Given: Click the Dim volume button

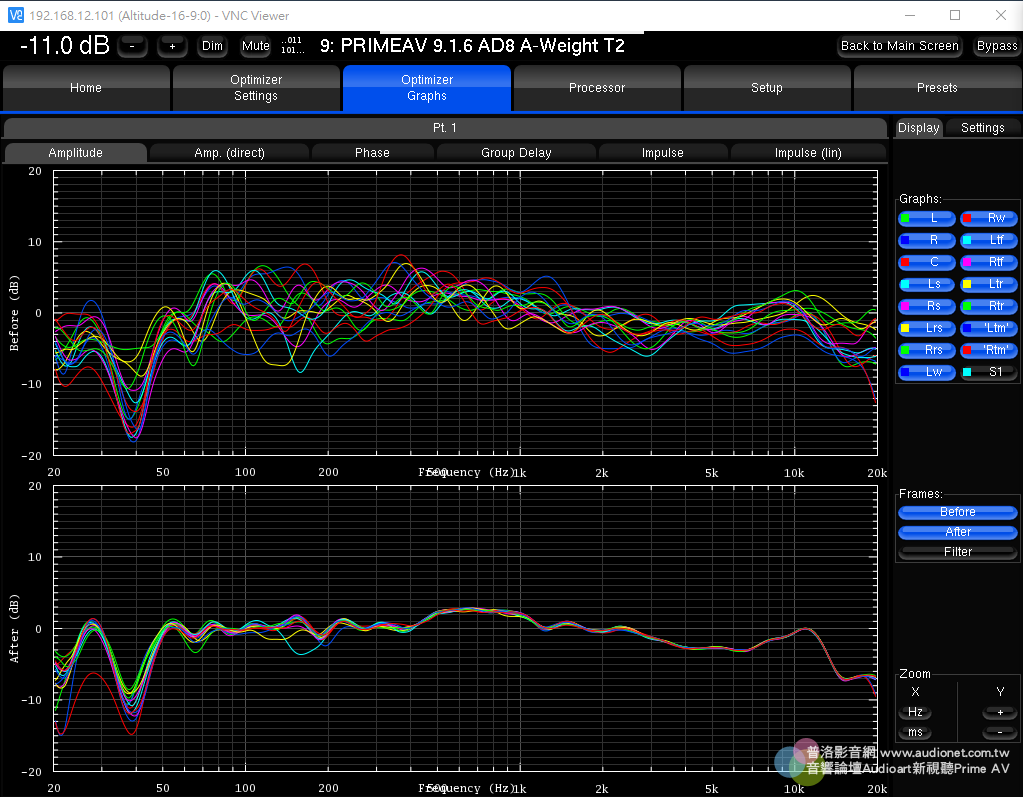Looking at the screenshot, I should point(212,46).
